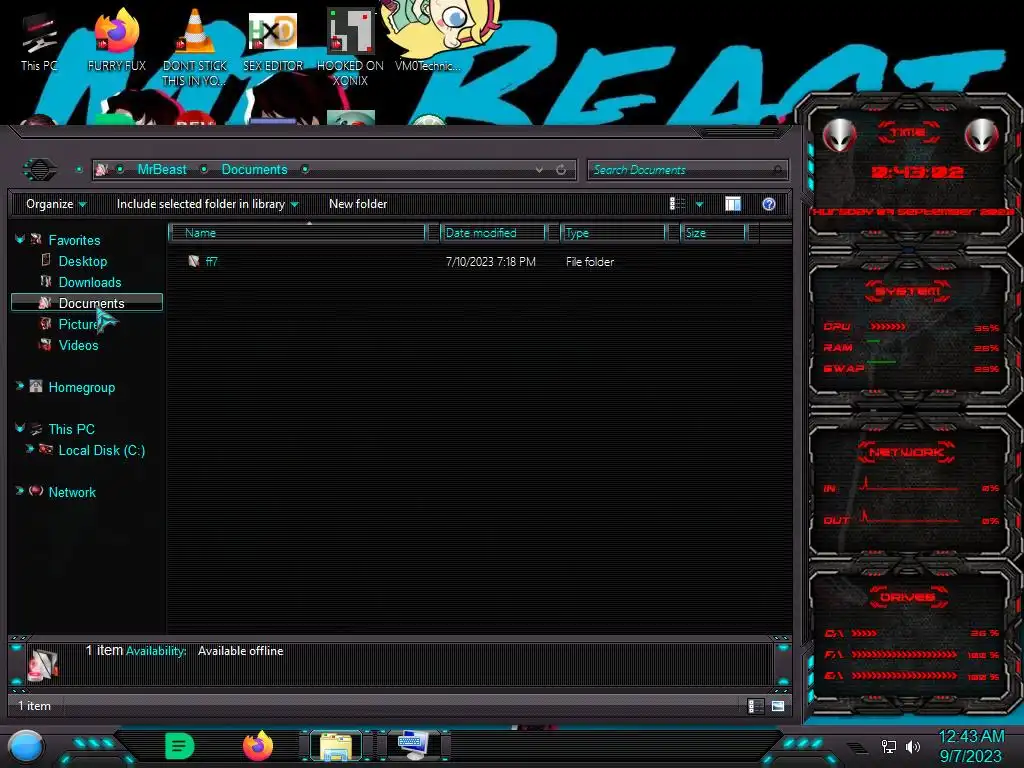Switch to large icons view in status bar
Viewport: 1024px width, 768px height.
tap(778, 706)
